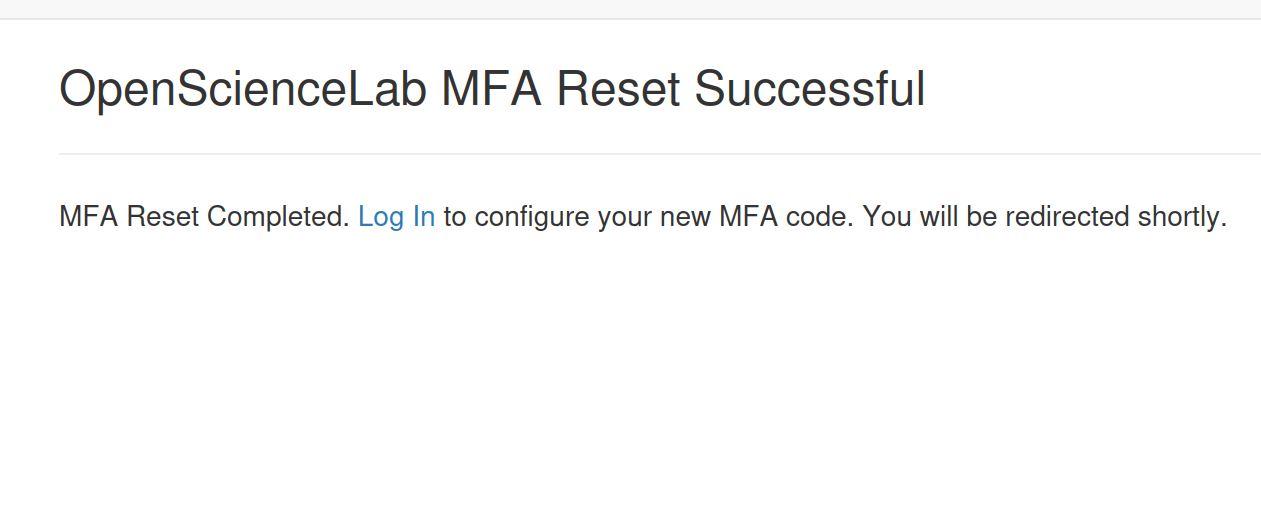Click the "MFA Reset Completed." sentence

pyautogui.click(x=204, y=216)
